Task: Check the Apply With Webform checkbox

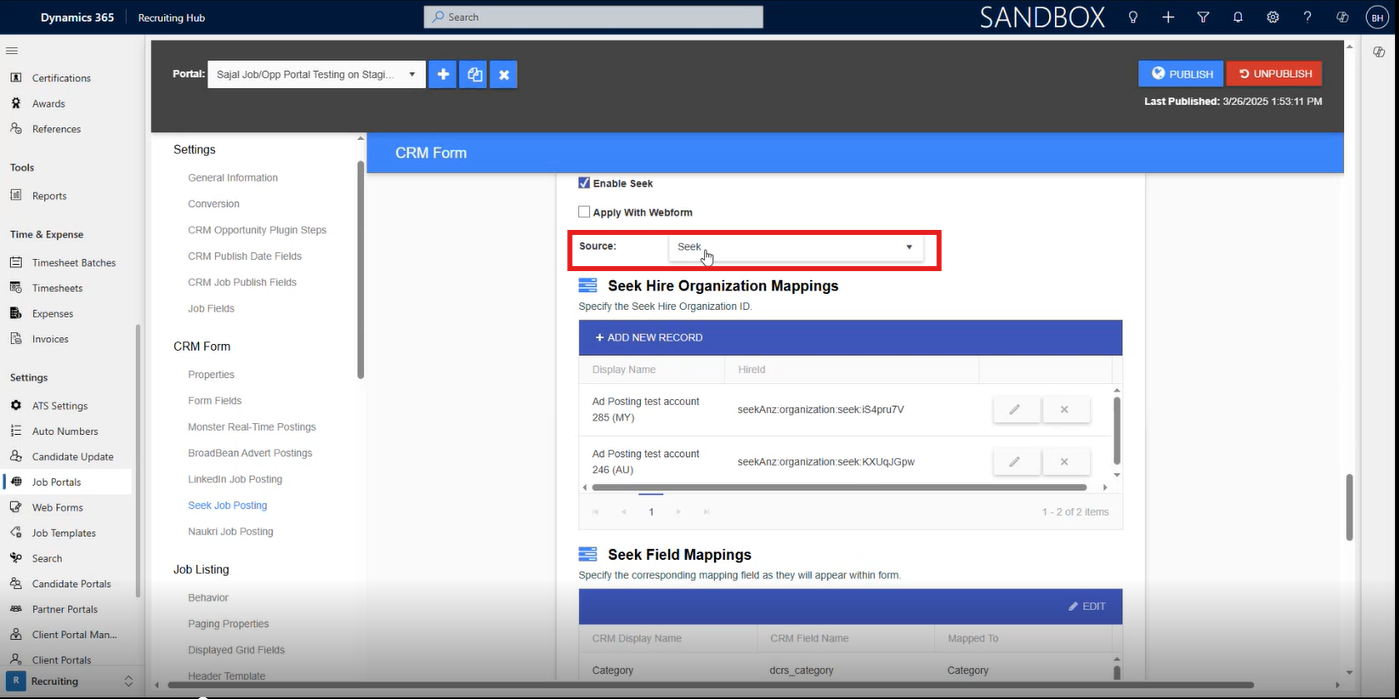Action: pyautogui.click(x=584, y=212)
